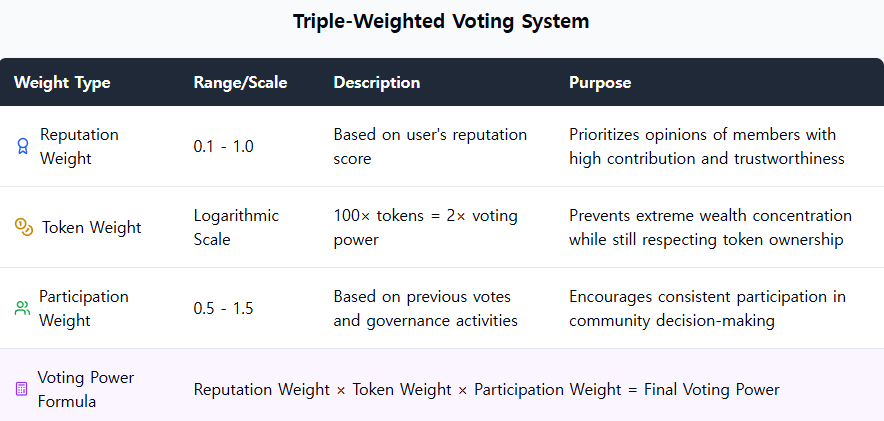884x421 pixels.
Task: Click the Purpose column header
Action: [x=600, y=82]
